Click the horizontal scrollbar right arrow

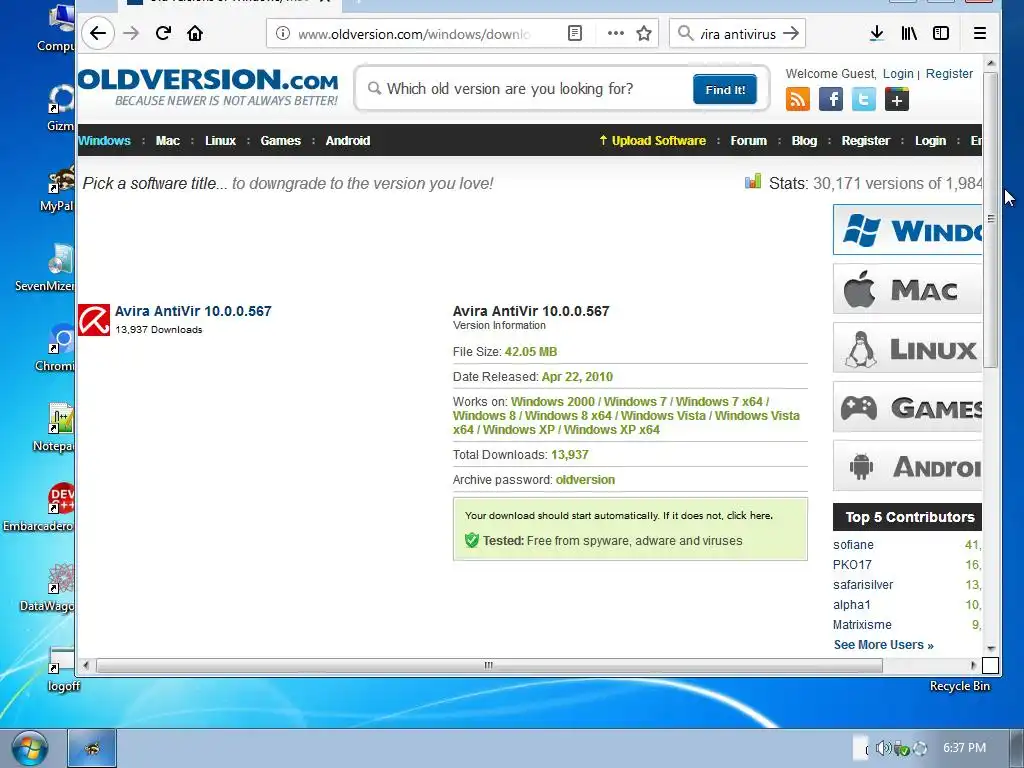[x=973, y=665]
